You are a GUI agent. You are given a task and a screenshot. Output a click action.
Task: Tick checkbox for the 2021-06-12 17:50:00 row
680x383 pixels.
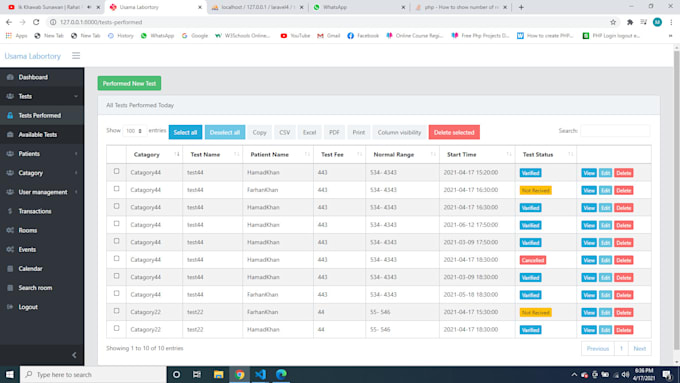(116, 223)
